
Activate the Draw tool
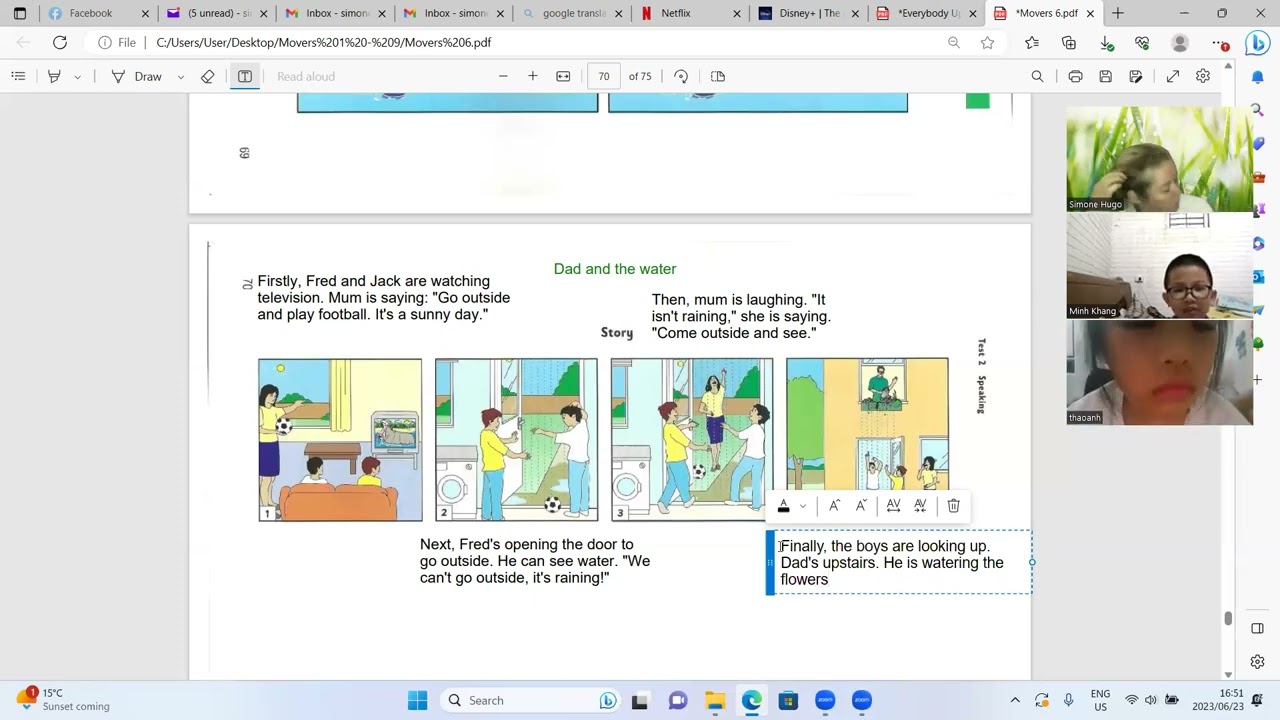click(137, 76)
